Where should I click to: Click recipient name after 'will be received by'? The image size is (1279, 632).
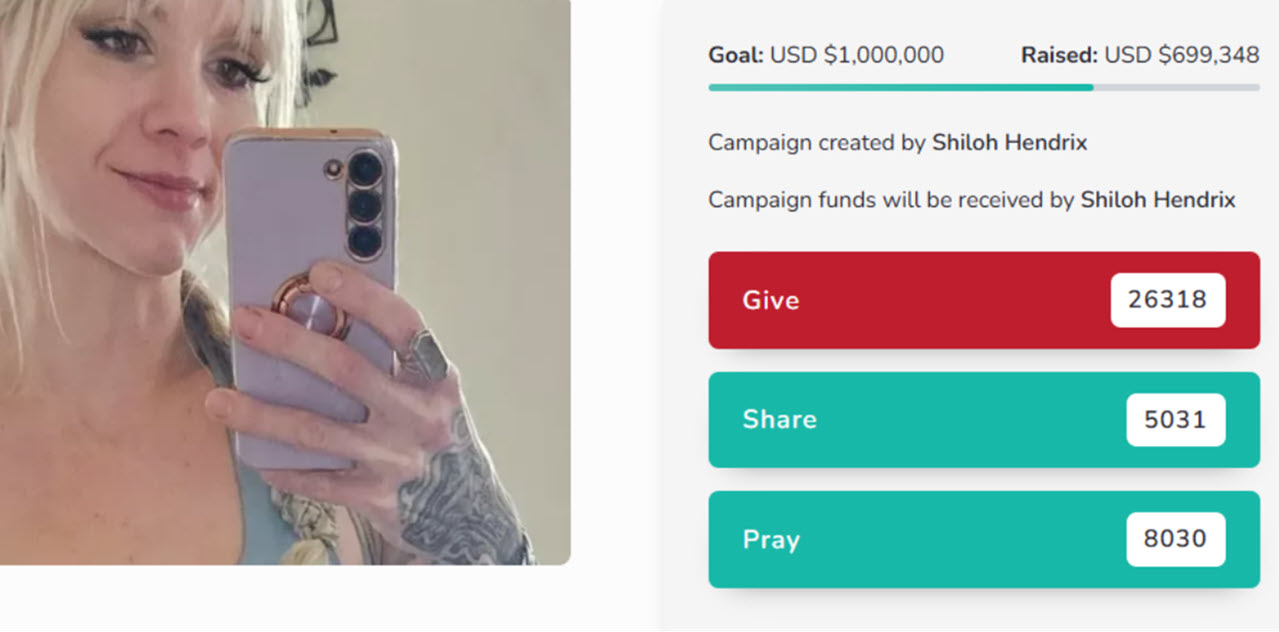click(x=1158, y=200)
